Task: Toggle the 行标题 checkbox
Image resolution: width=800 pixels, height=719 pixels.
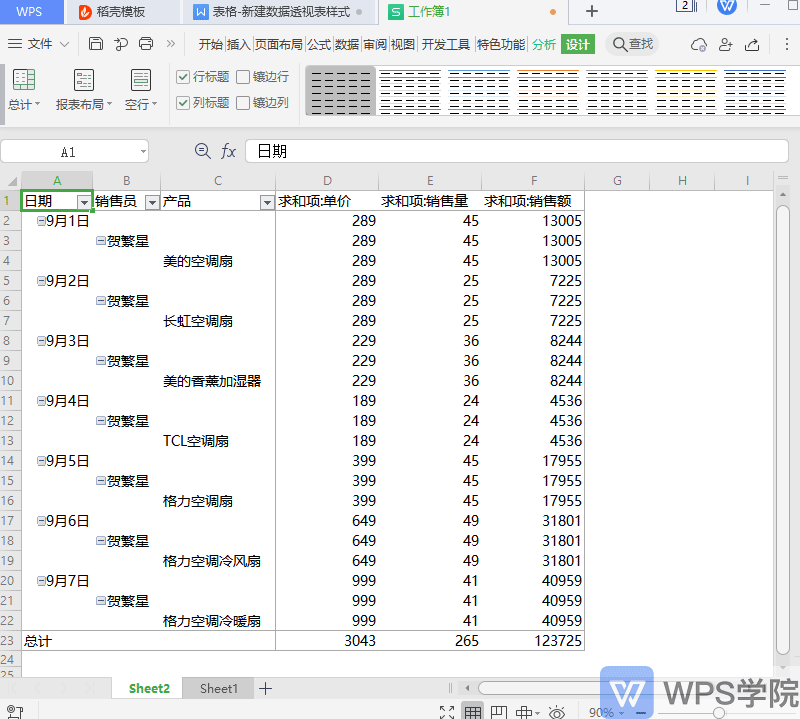Action: (x=183, y=77)
